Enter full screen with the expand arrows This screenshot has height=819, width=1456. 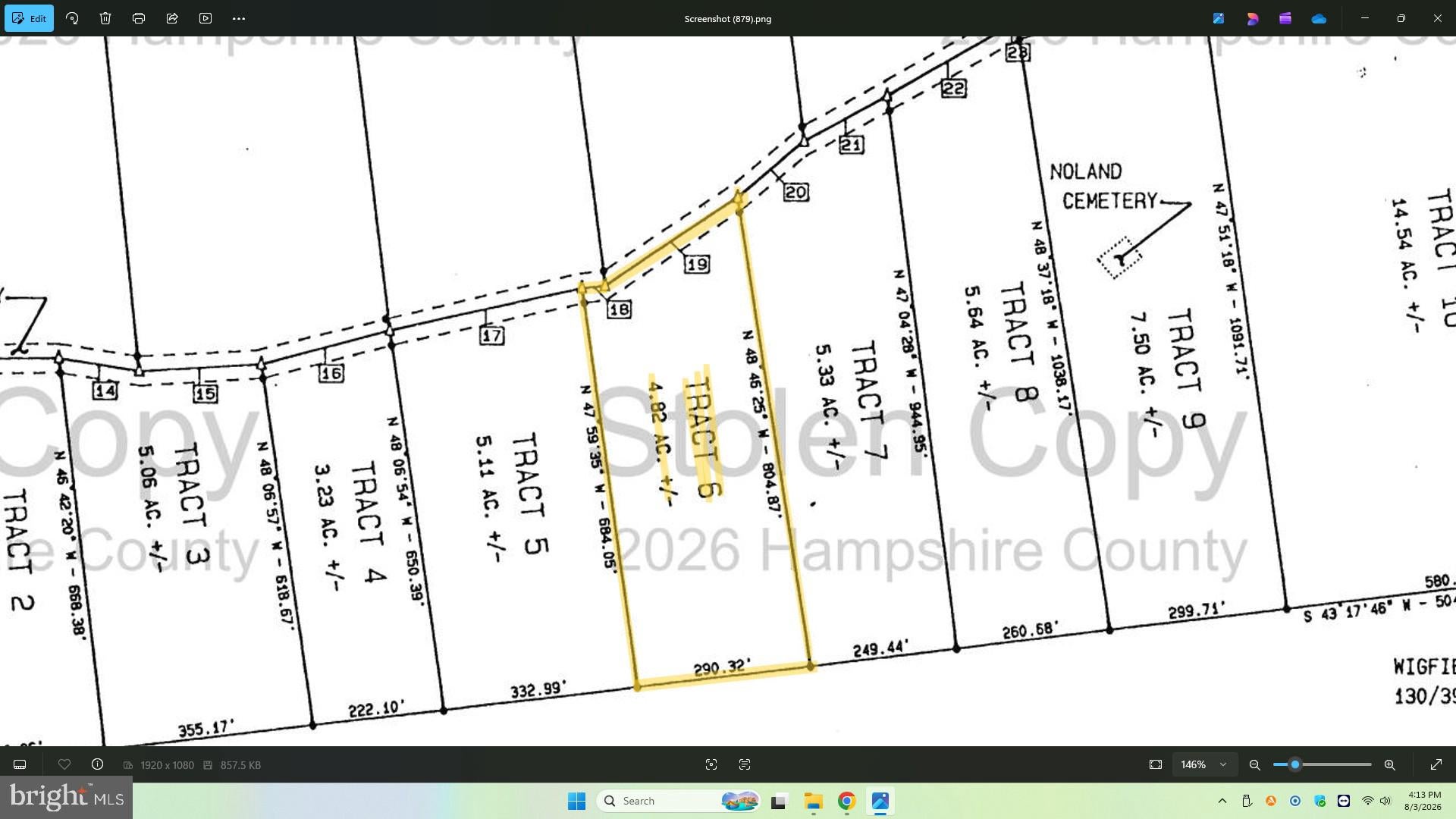coord(1436,764)
